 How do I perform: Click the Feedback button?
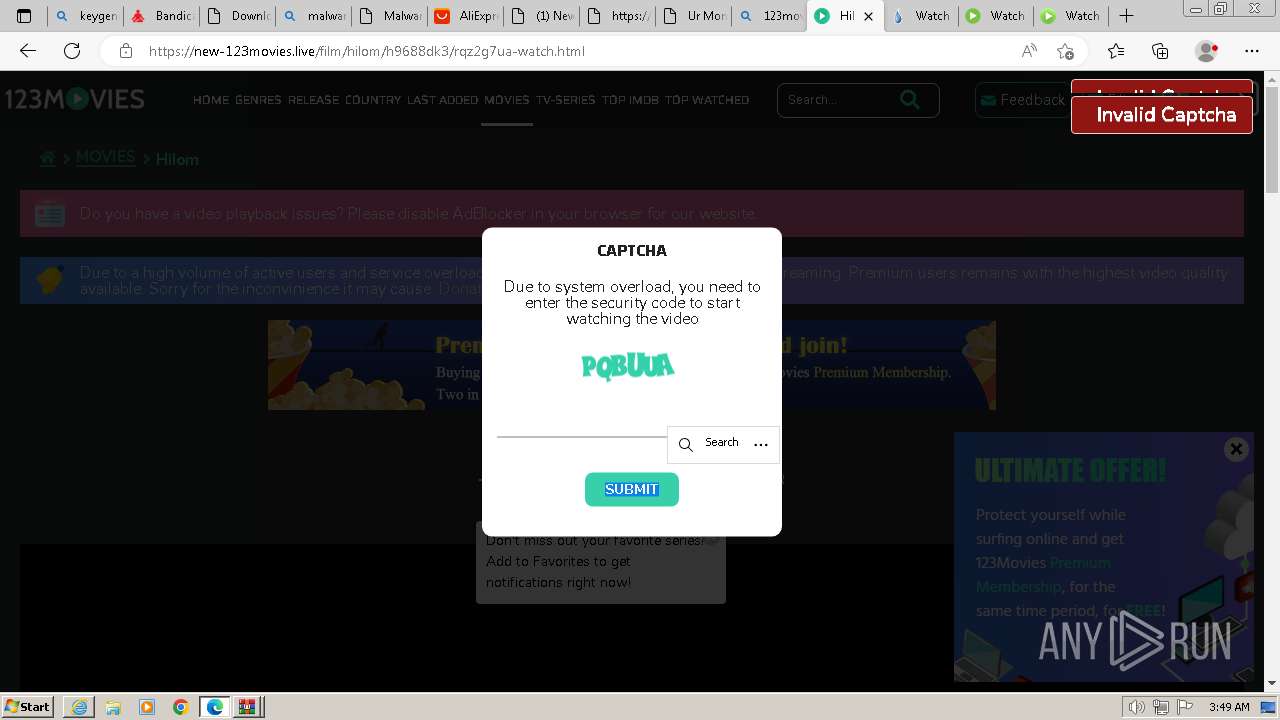(x=1022, y=100)
